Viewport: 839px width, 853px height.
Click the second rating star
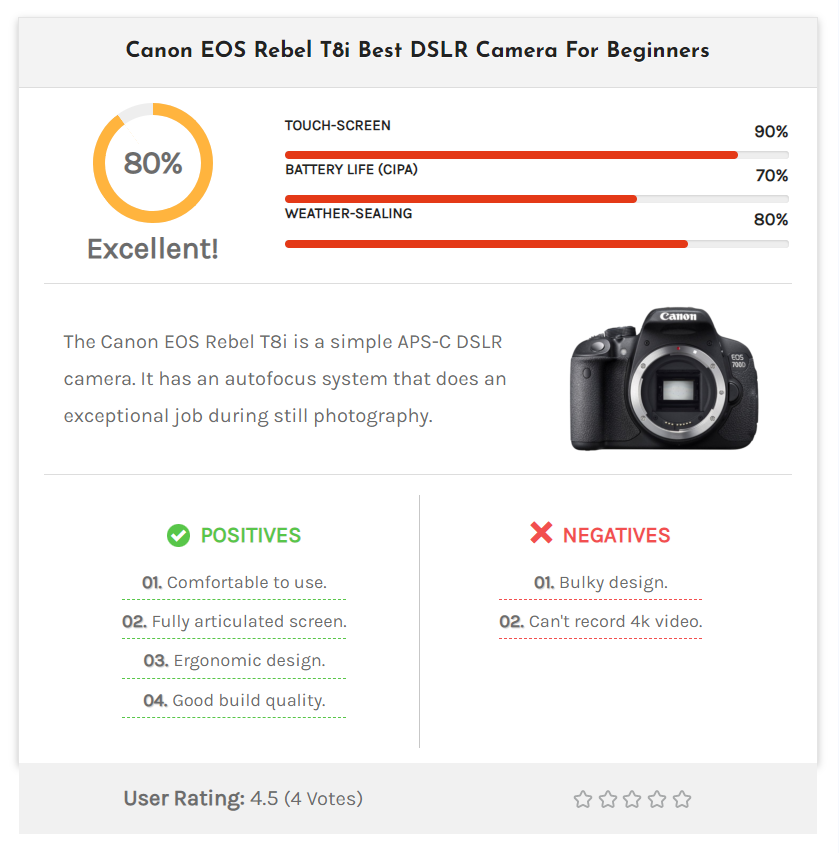tap(608, 799)
